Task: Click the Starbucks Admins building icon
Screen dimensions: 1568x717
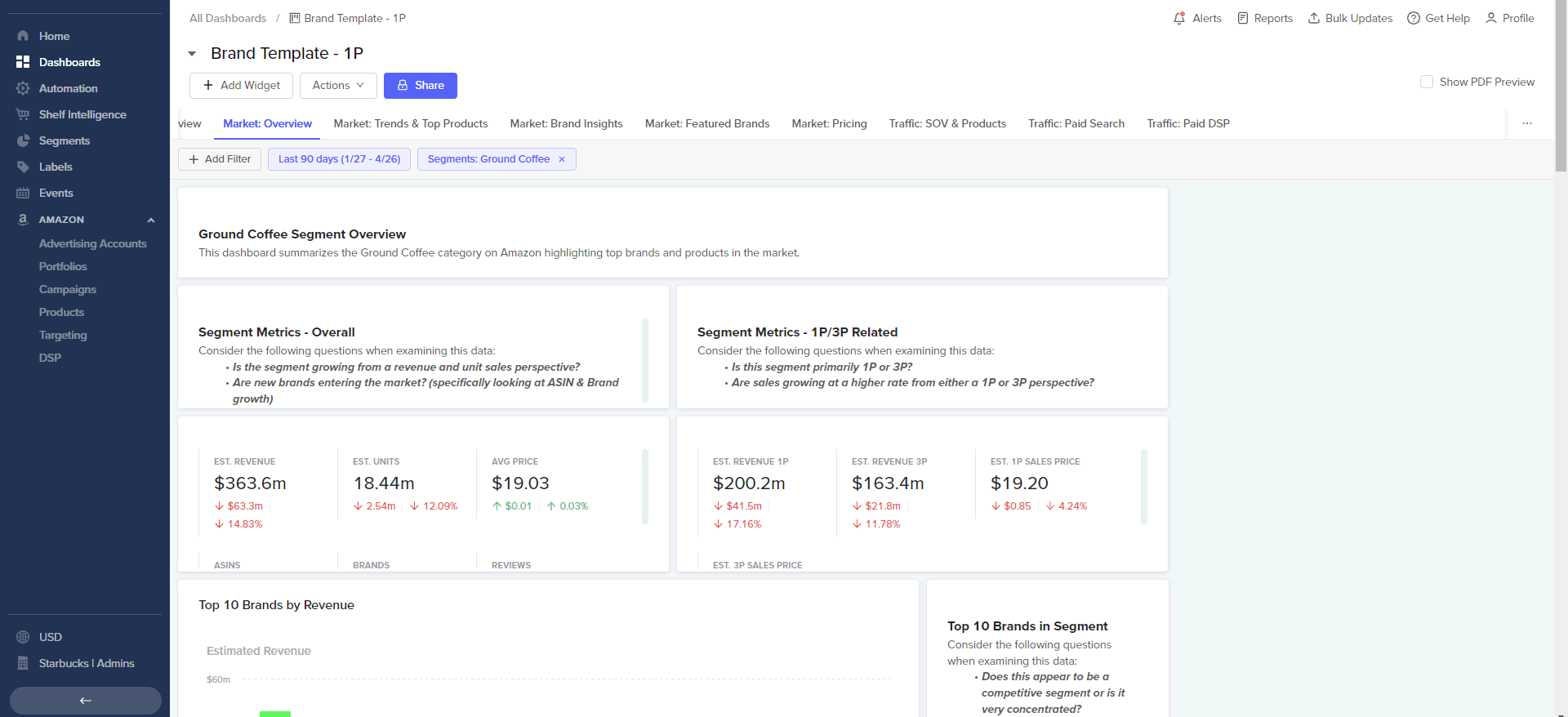Action: (23, 663)
